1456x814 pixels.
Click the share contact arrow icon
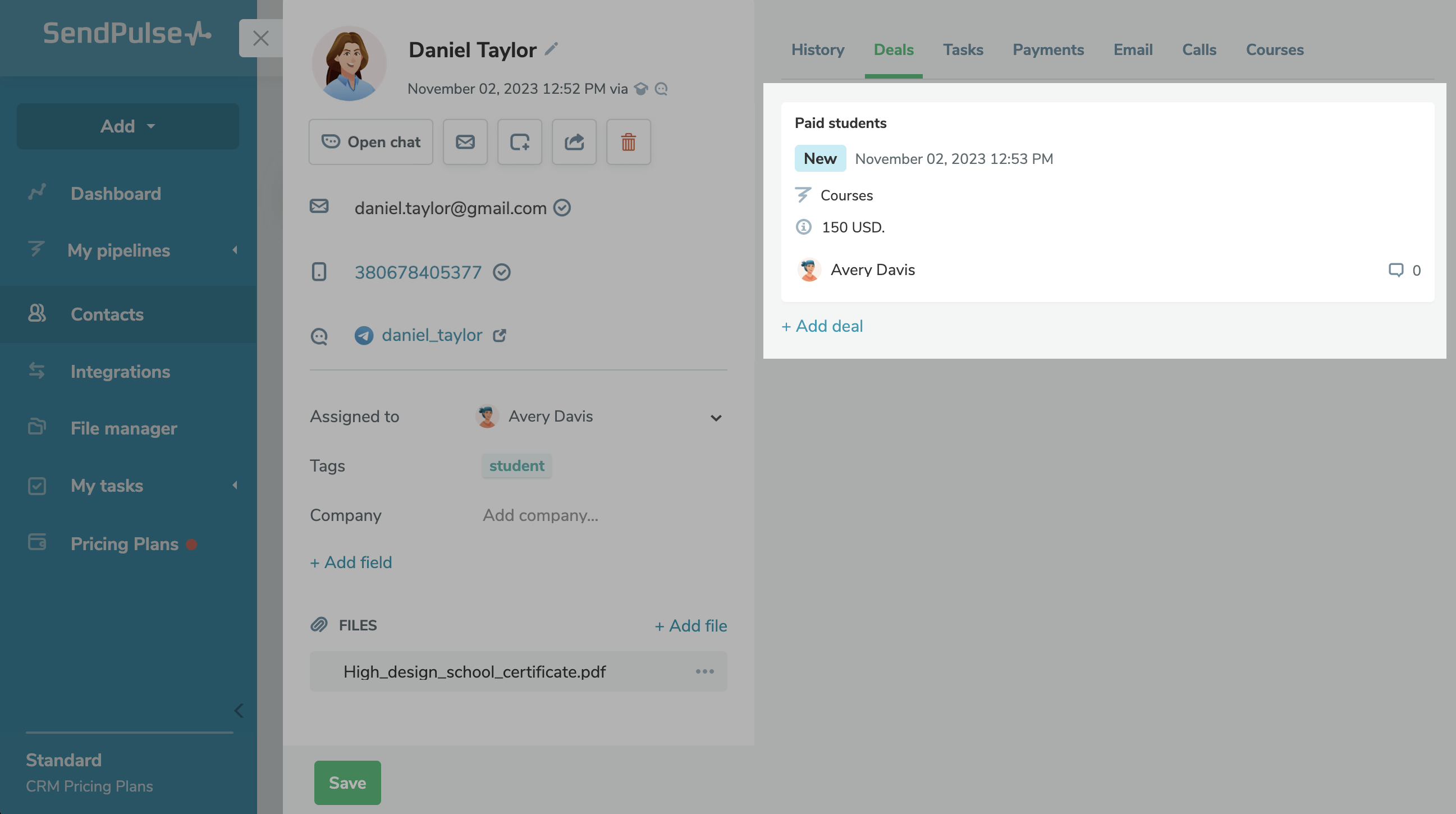pos(574,142)
